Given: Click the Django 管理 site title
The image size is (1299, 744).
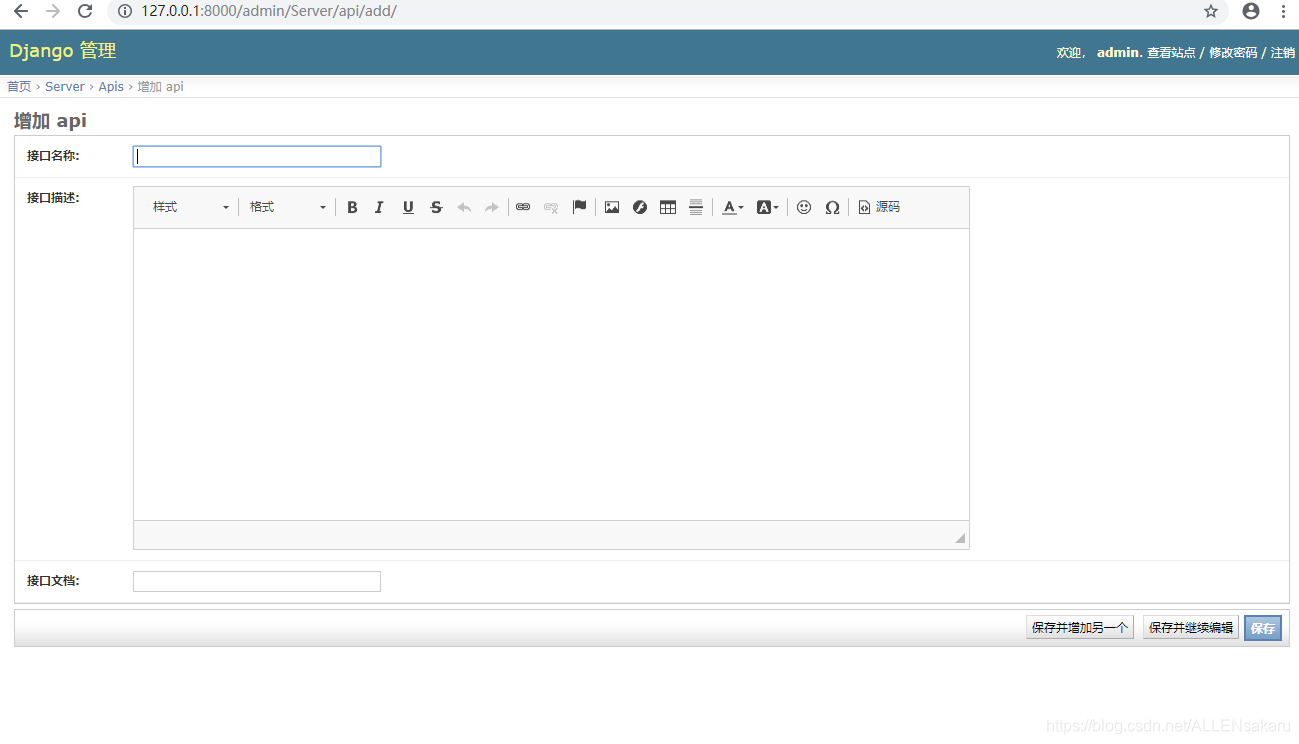Looking at the screenshot, I should (x=63, y=51).
